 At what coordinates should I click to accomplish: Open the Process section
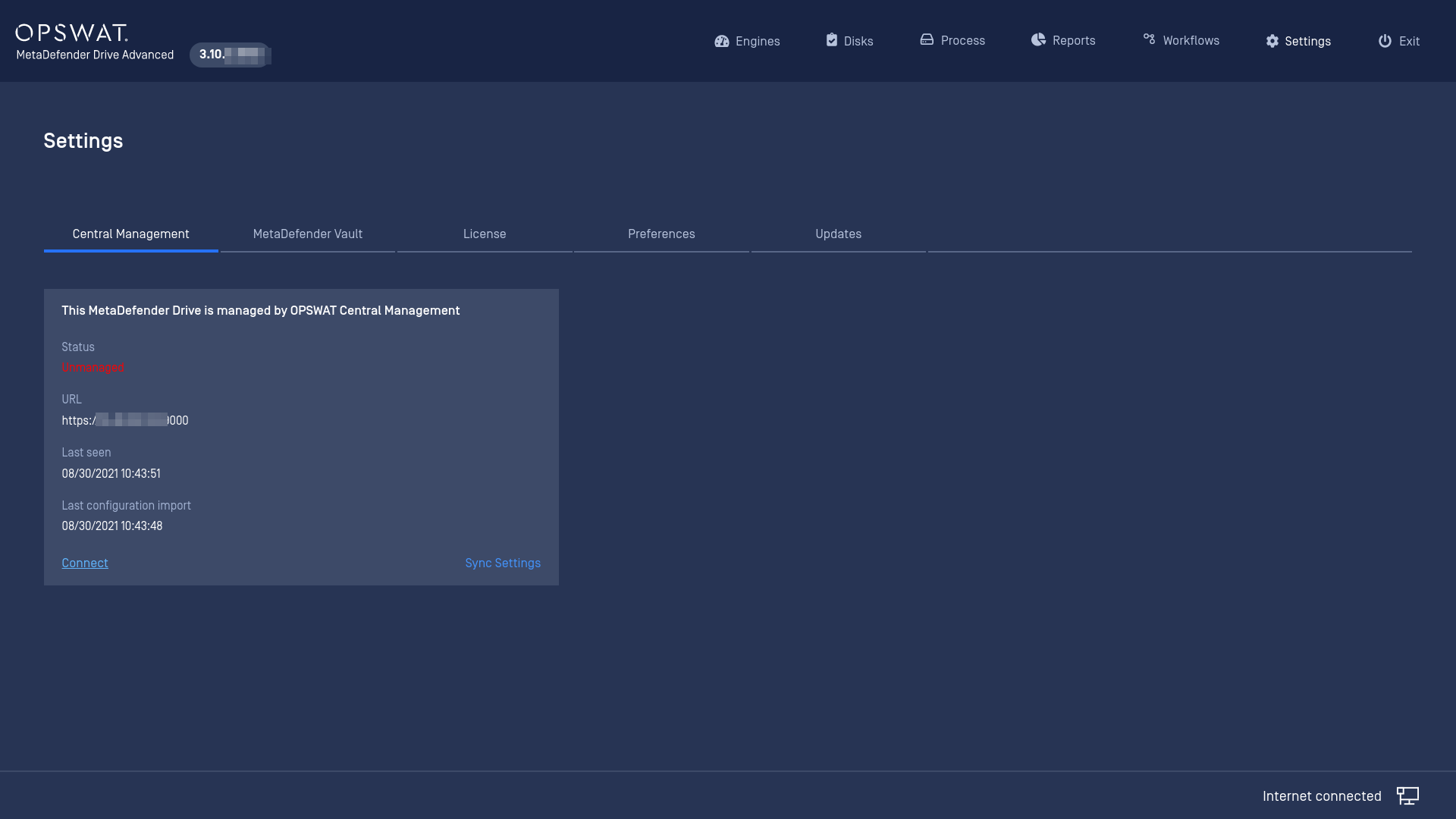963,40
